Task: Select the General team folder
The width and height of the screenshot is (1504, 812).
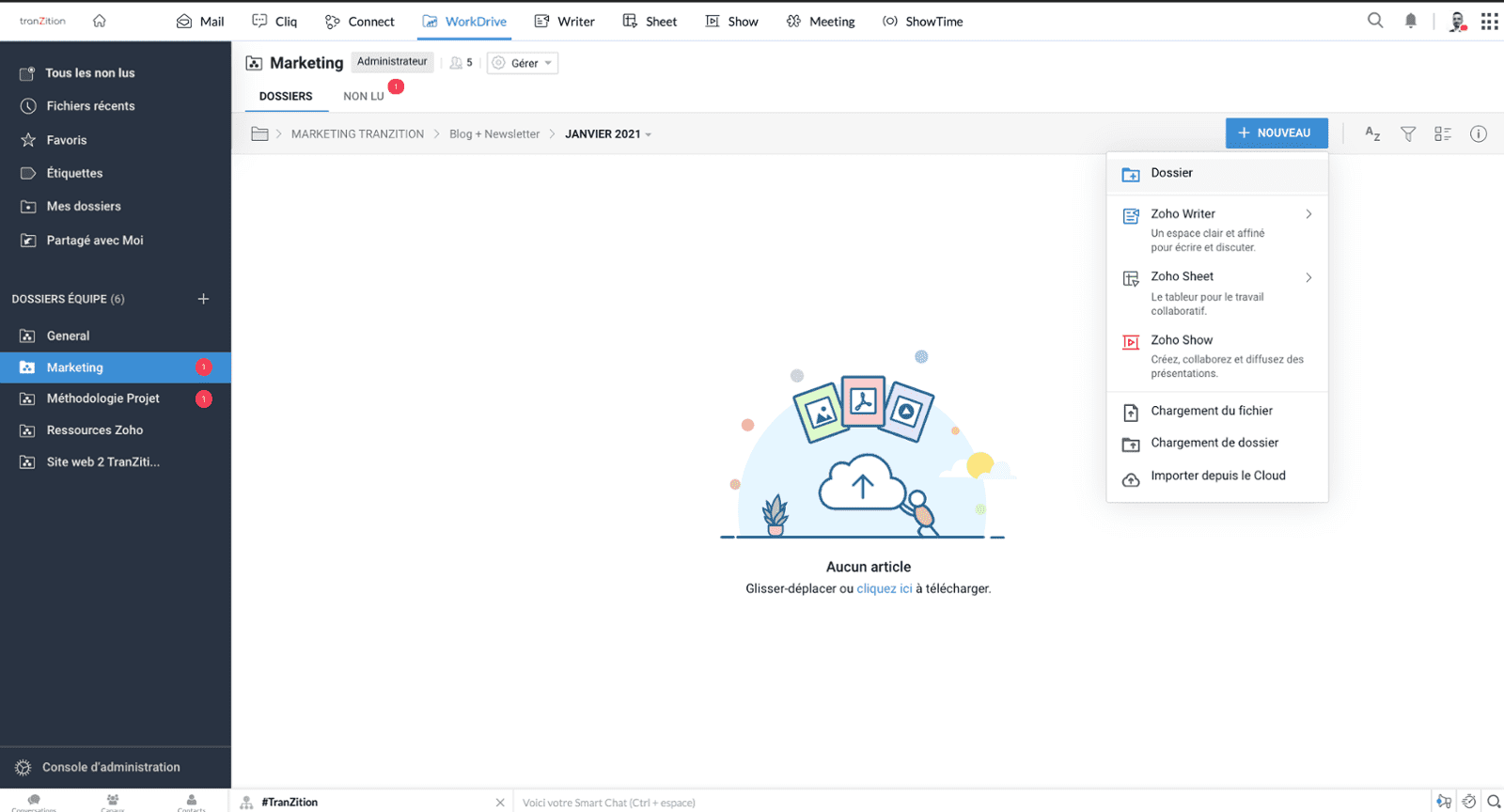Action: [116, 336]
